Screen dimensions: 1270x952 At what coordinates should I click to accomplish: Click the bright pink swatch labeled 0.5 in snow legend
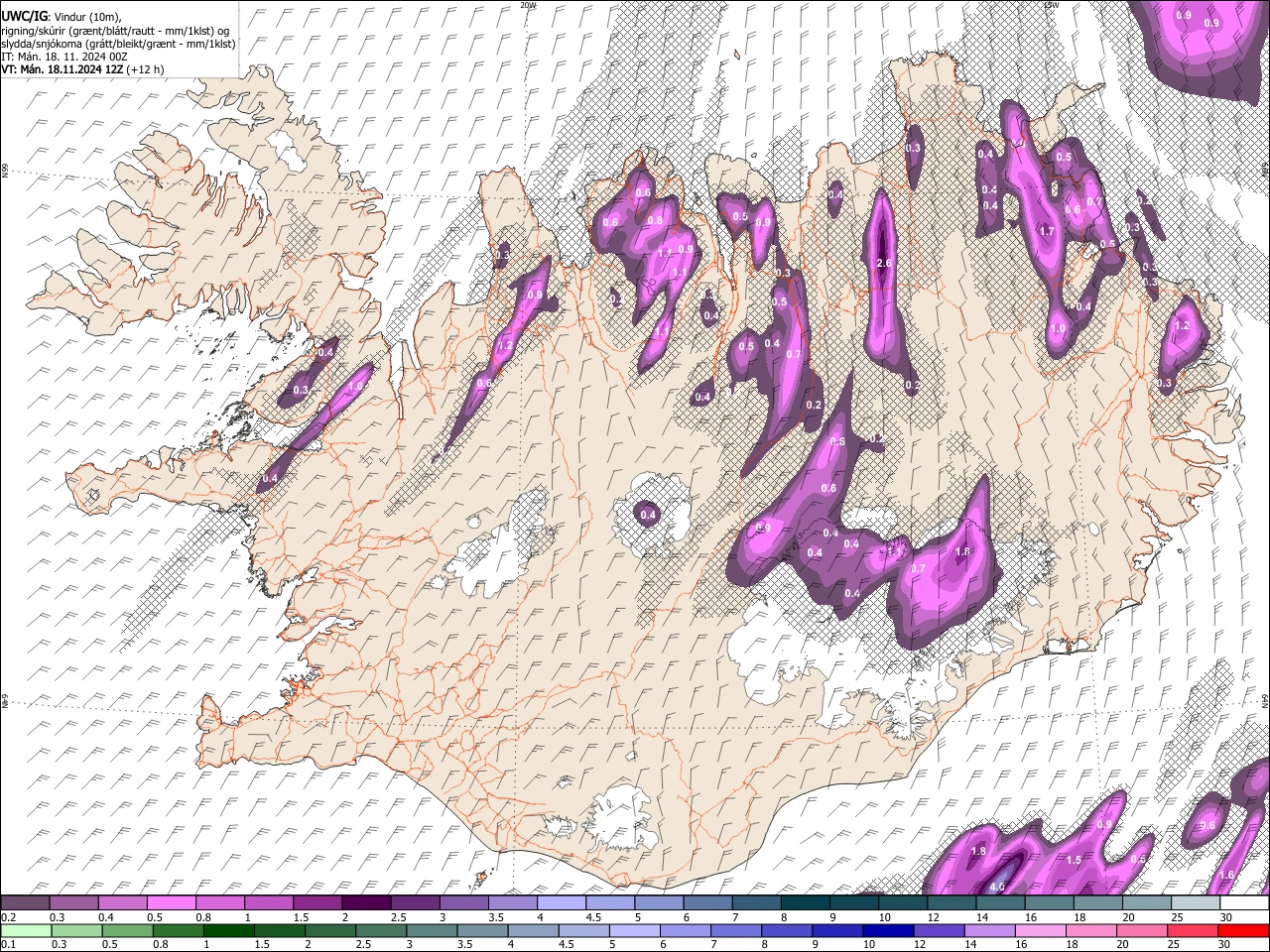[172, 902]
